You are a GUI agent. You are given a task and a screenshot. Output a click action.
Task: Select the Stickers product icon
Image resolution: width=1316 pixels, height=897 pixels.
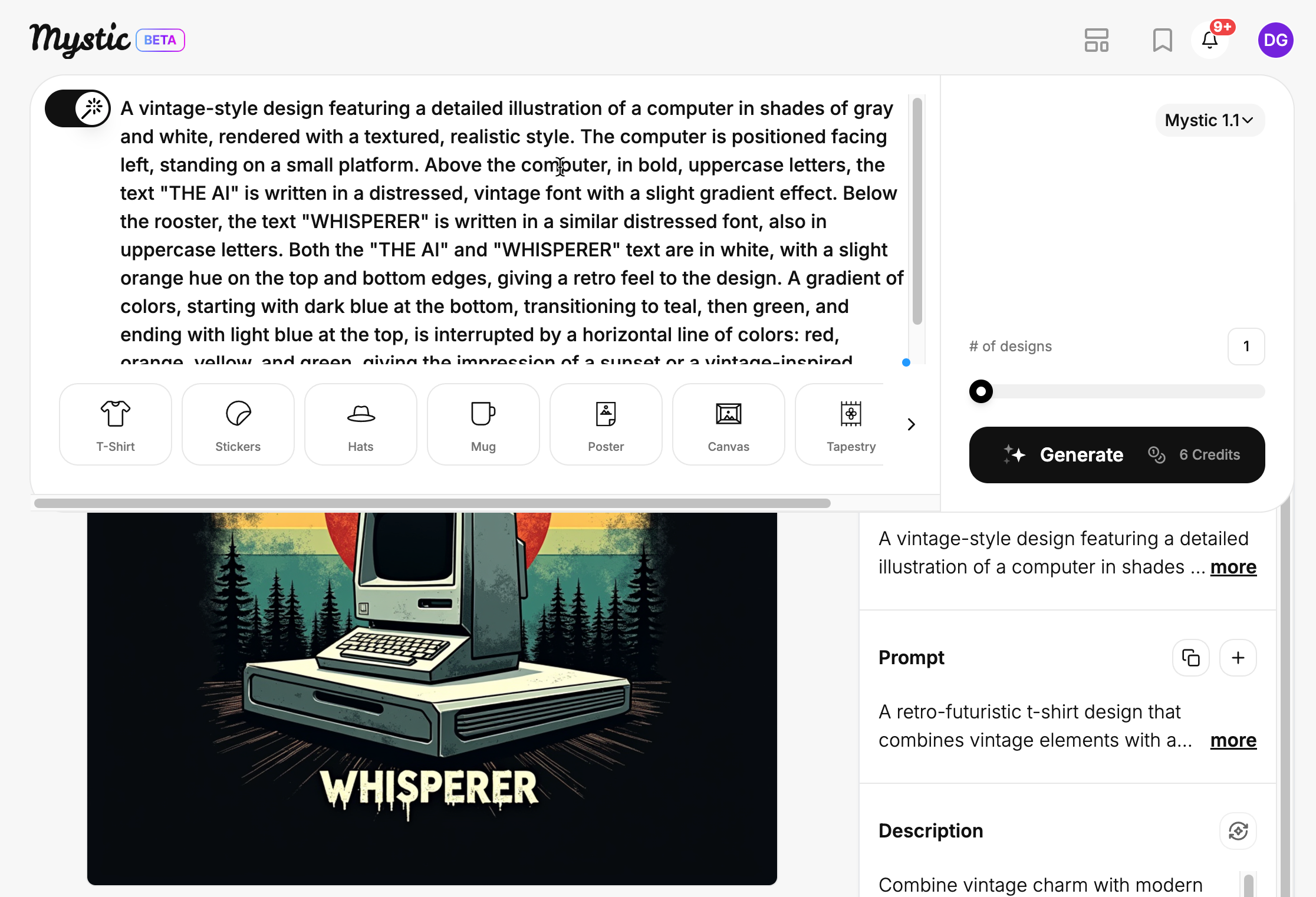pos(237,424)
